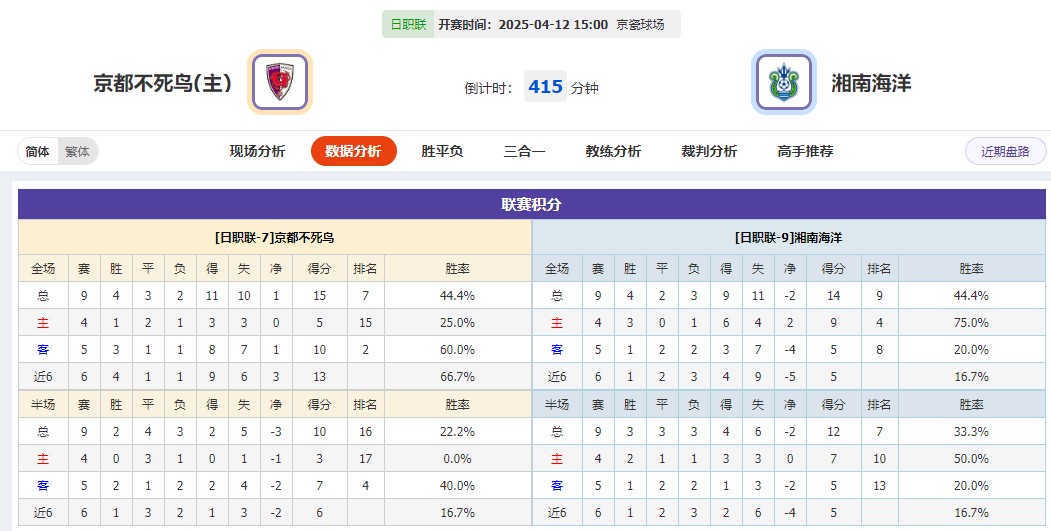Click the Kyoto Sanga team crest icon
The width and height of the screenshot is (1051, 531).
point(280,82)
